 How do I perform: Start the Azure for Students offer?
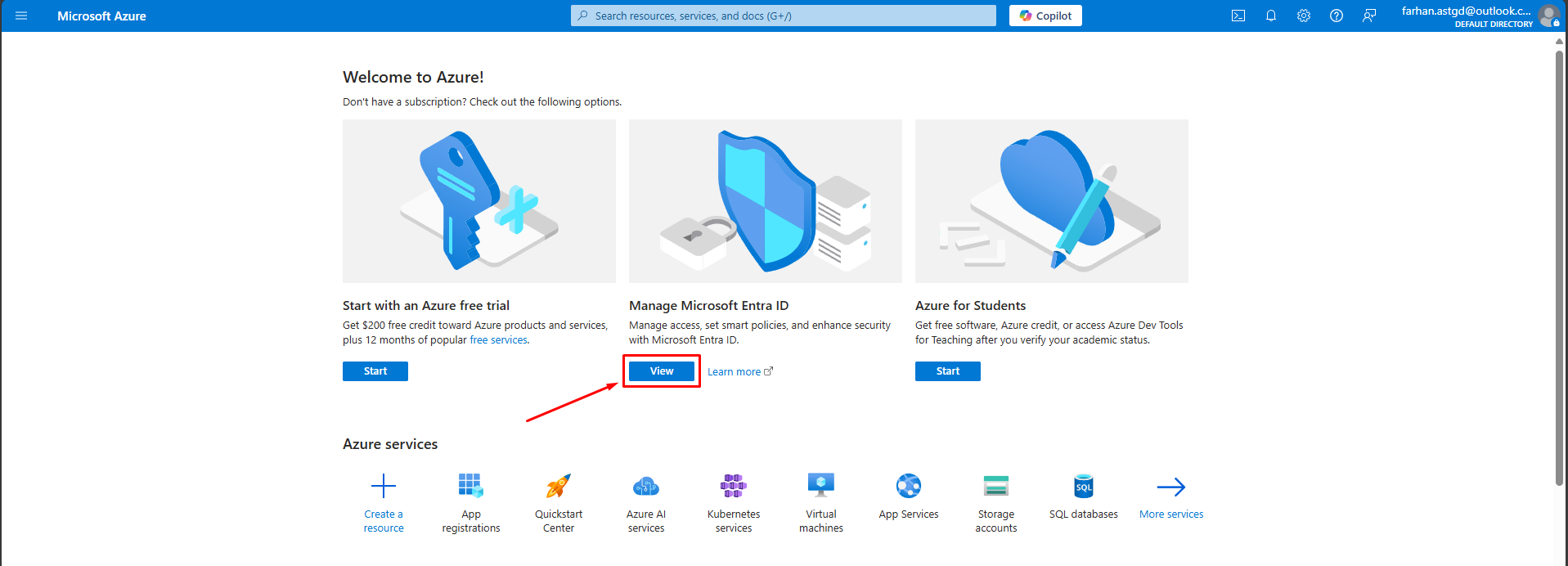click(x=947, y=371)
